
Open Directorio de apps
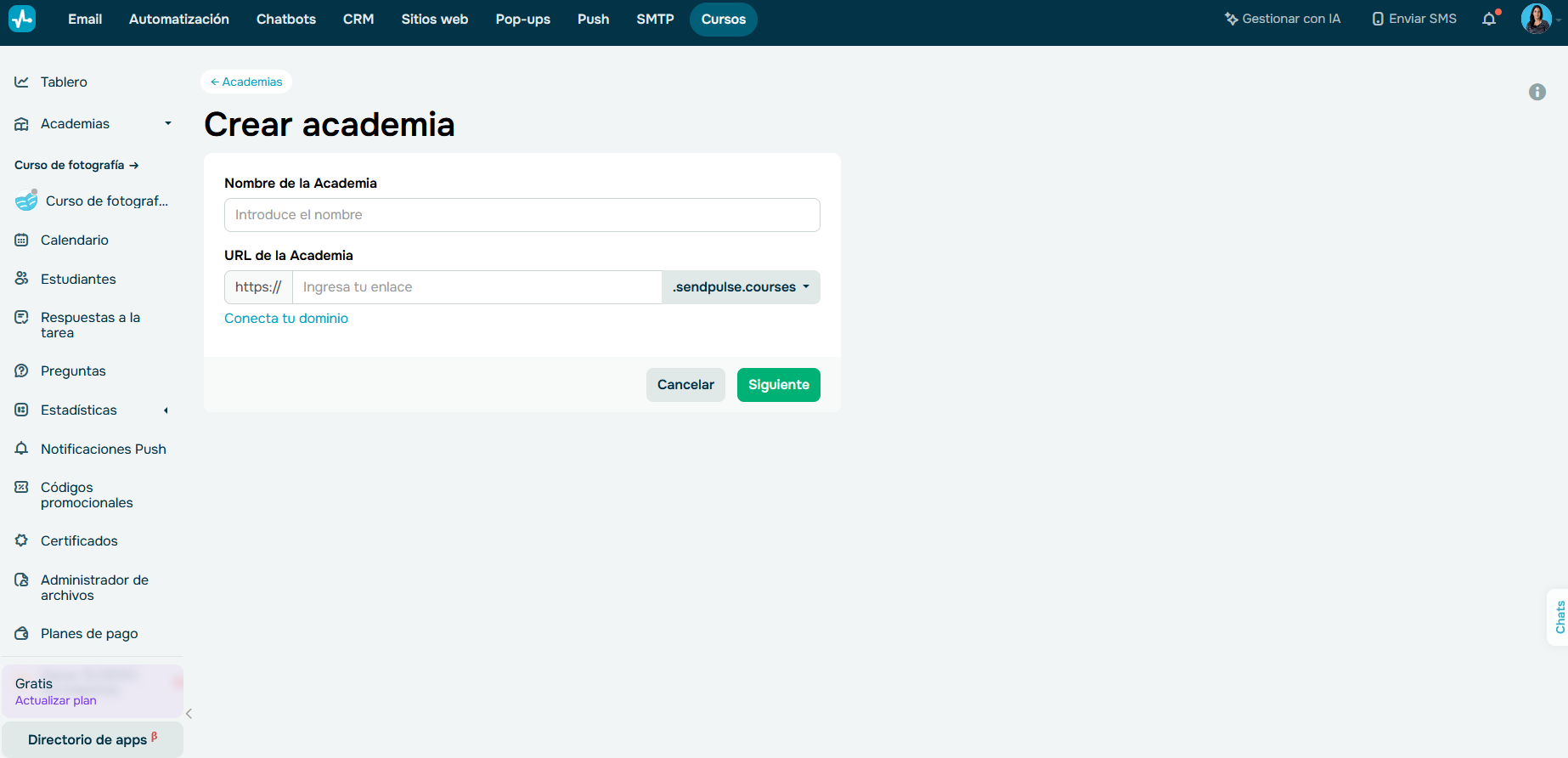(x=93, y=739)
